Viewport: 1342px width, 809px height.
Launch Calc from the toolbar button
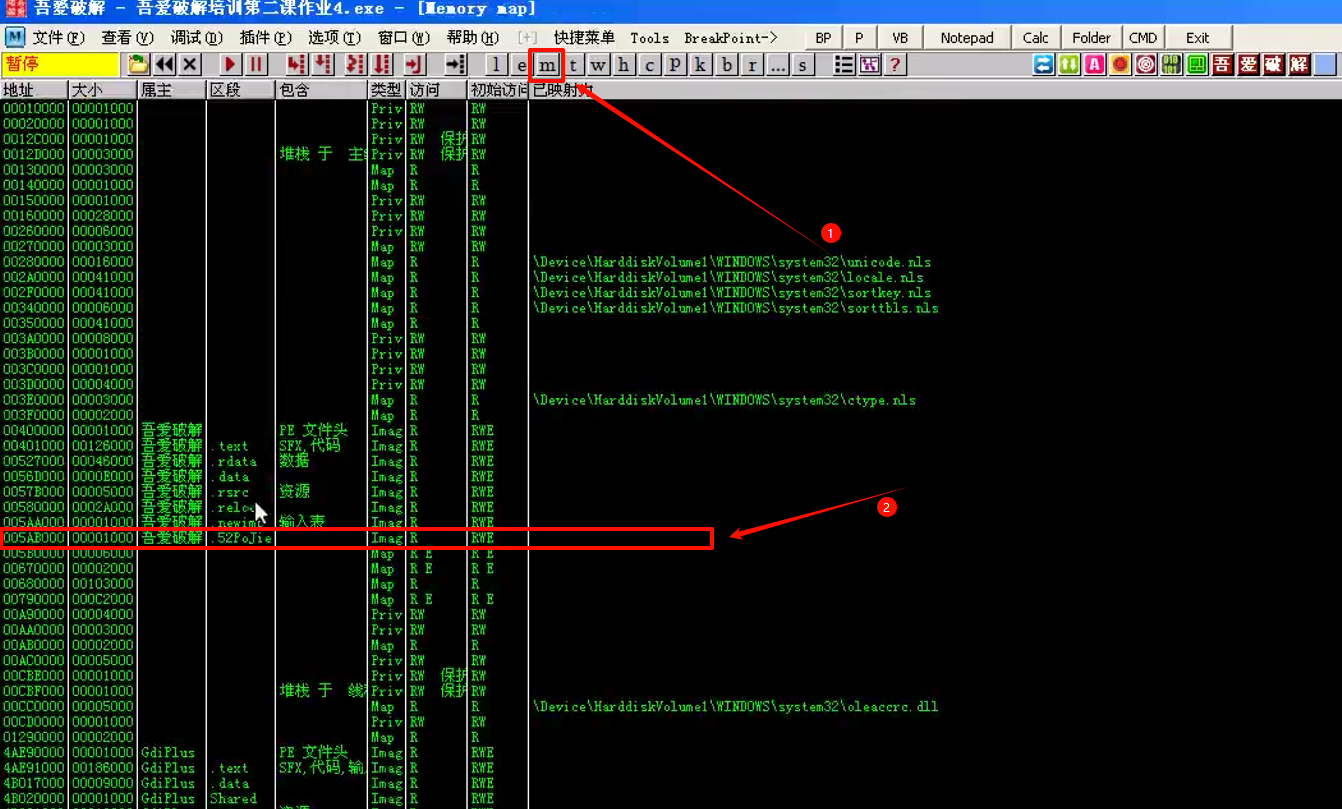[1036, 38]
